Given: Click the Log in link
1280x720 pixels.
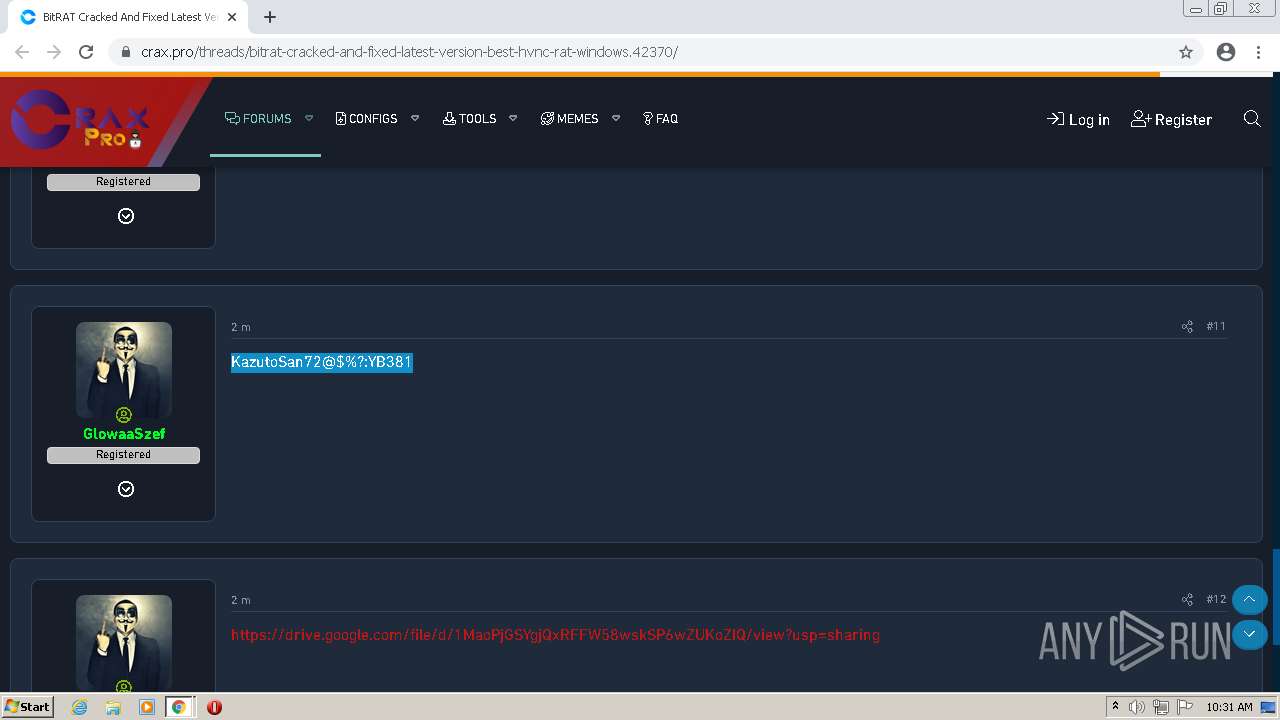Looking at the screenshot, I should click(1078, 119).
